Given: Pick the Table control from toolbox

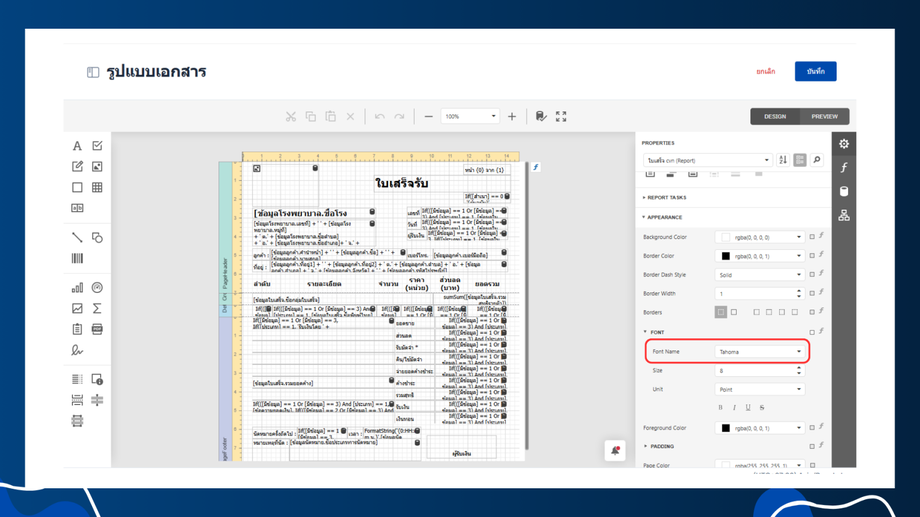Looking at the screenshot, I should [97, 187].
